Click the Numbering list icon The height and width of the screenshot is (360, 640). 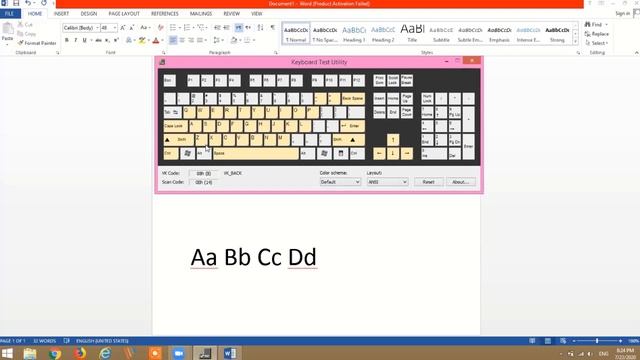click(x=187, y=28)
